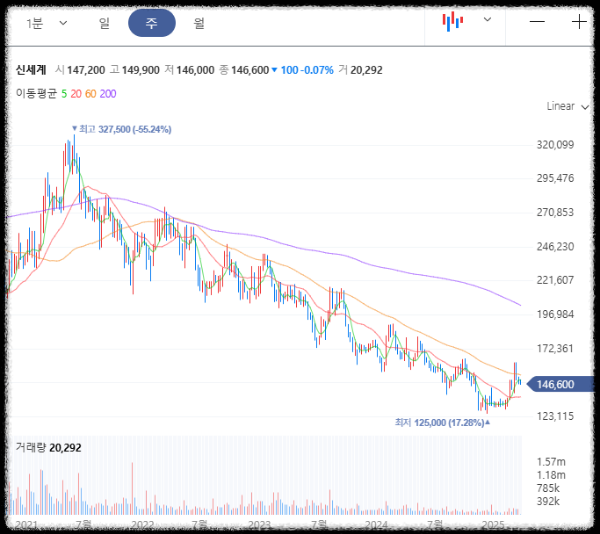Open the Linear scale dropdown
600x534 pixels.
point(567,106)
